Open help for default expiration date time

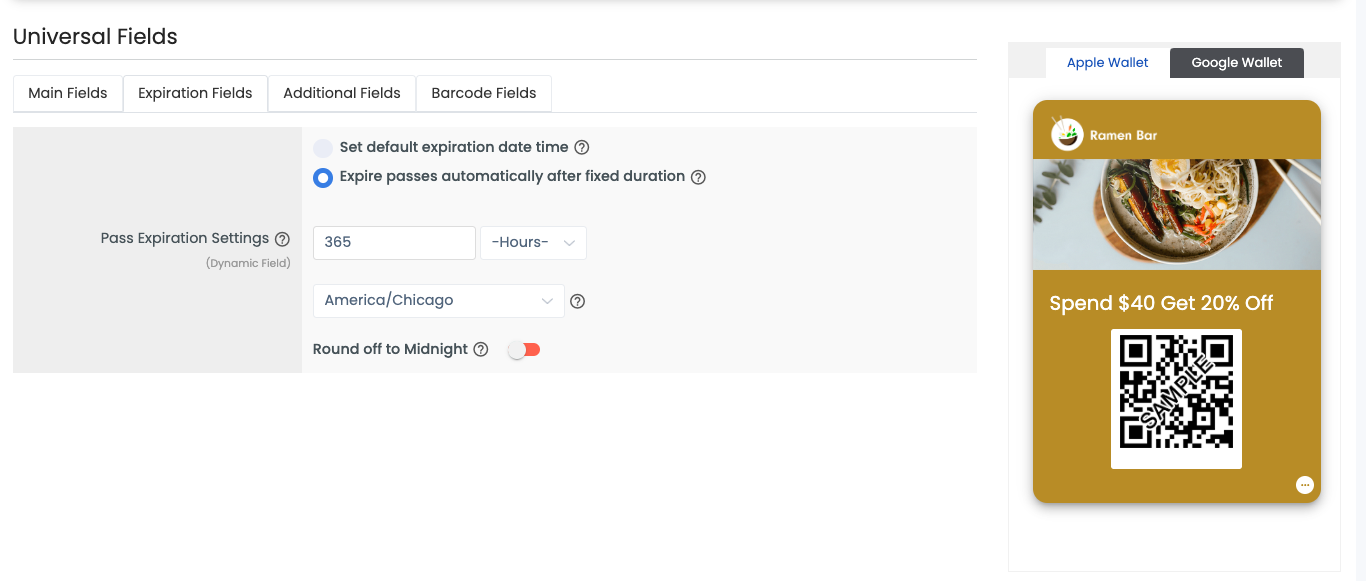click(581, 148)
